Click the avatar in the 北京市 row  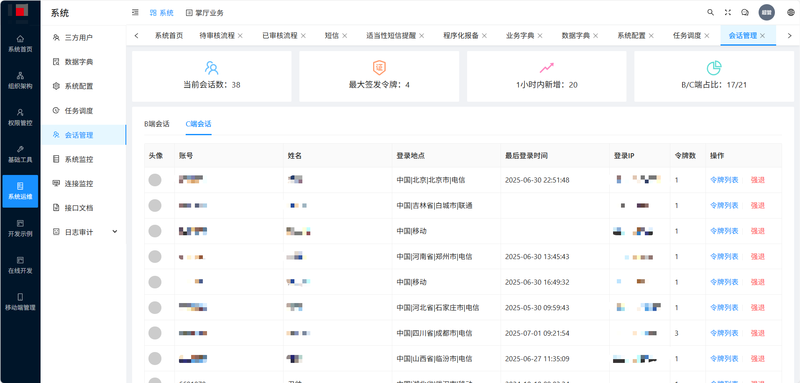(155, 180)
